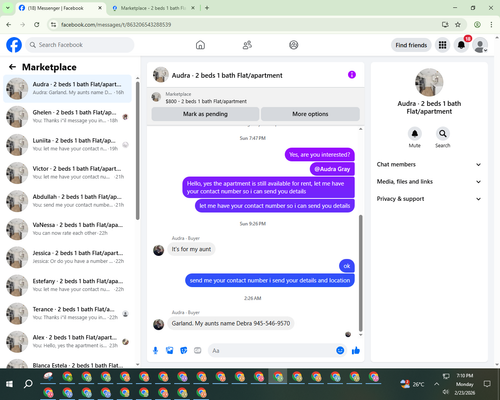The height and width of the screenshot is (400, 500).
Task: Open the Windows Start button
Action: 9,384
